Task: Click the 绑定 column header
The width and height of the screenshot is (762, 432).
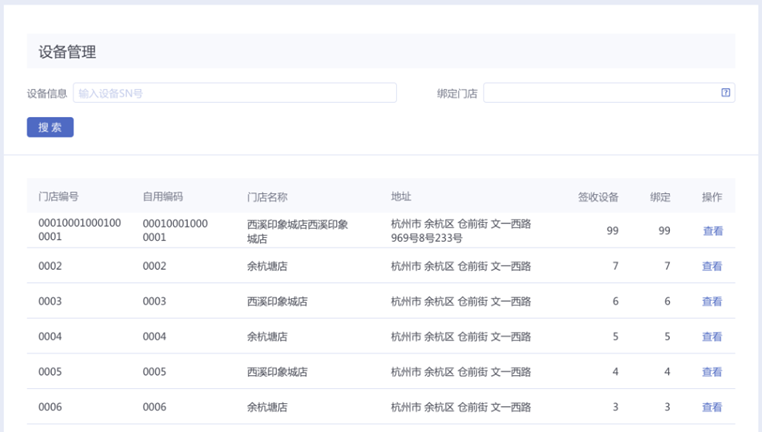Action: tap(660, 197)
